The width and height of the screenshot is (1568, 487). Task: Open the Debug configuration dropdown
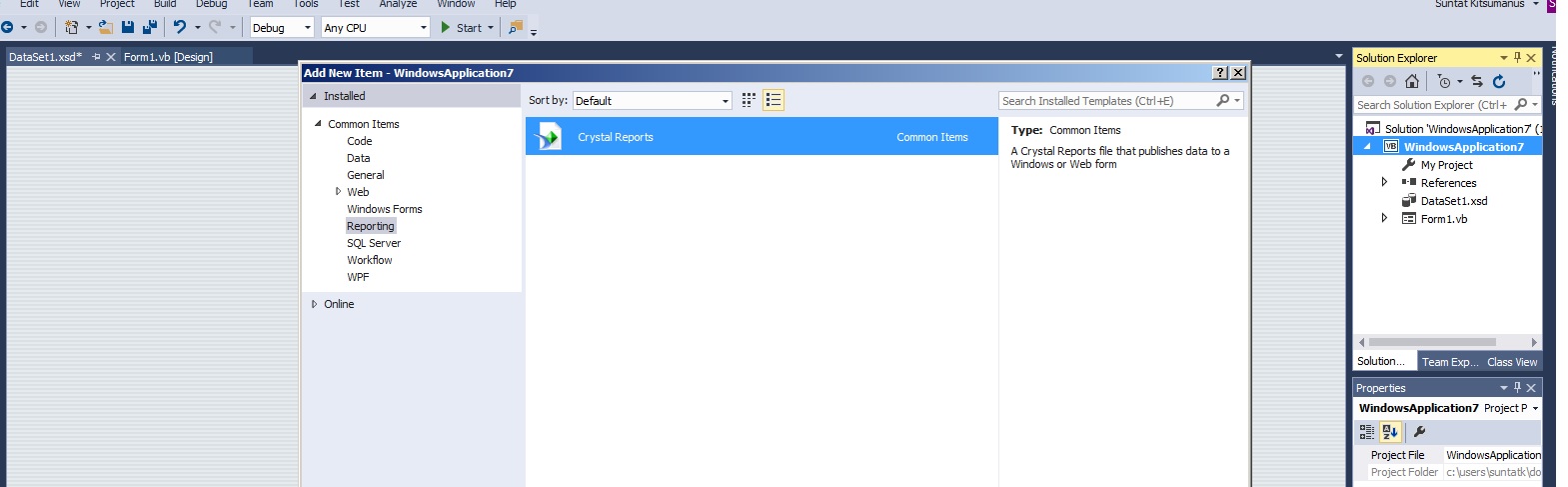(x=281, y=28)
